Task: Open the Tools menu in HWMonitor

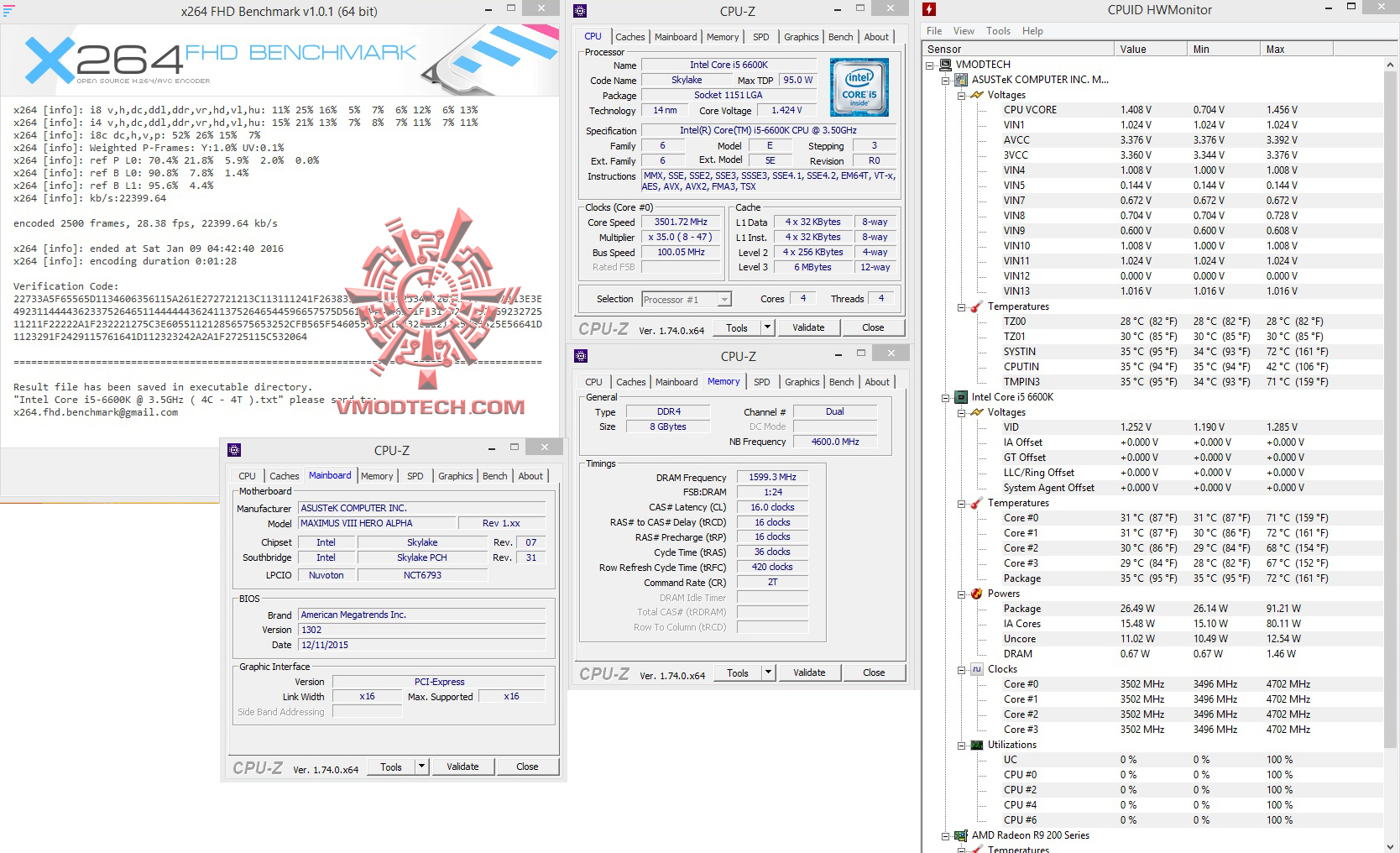Action: pos(998,31)
